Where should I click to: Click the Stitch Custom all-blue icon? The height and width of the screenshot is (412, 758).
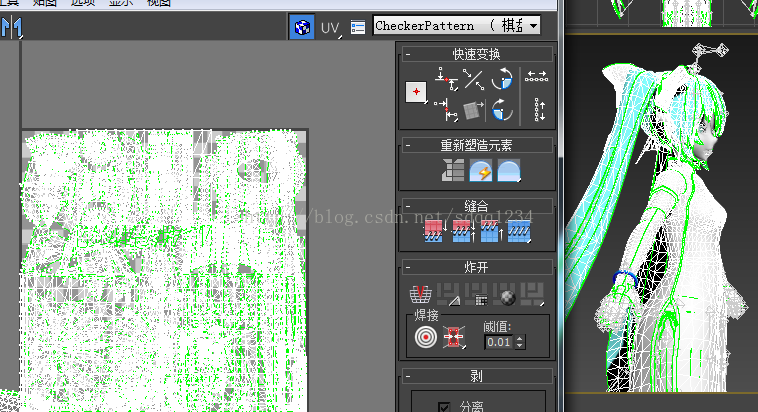click(x=519, y=231)
